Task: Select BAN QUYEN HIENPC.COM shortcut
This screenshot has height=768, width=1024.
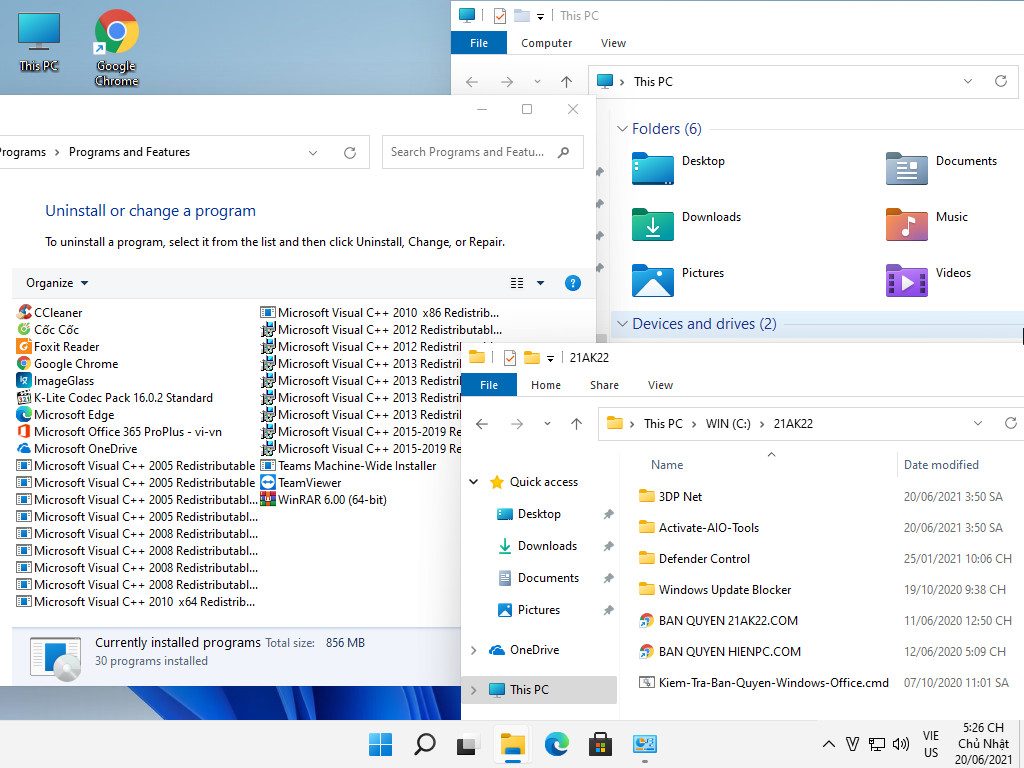Action: 719,652
